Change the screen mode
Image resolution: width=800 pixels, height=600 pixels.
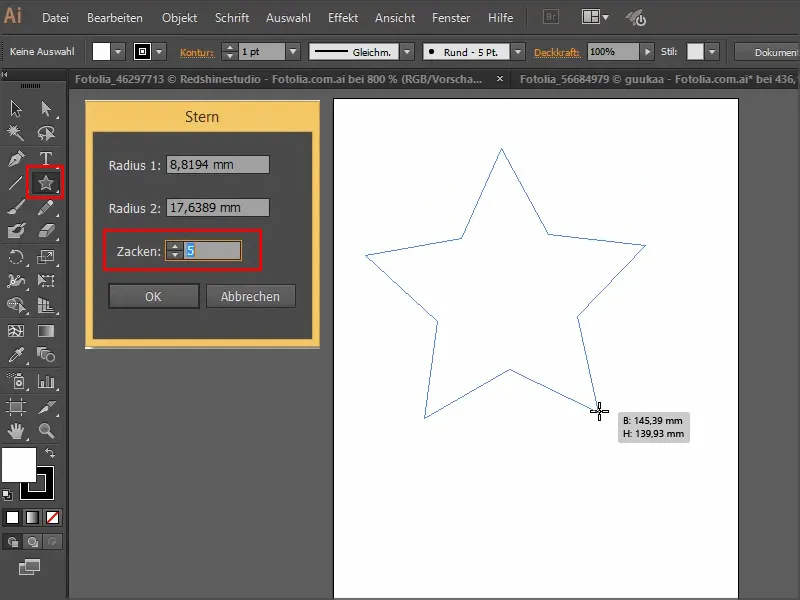pyautogui.click(x=29, y=567)
